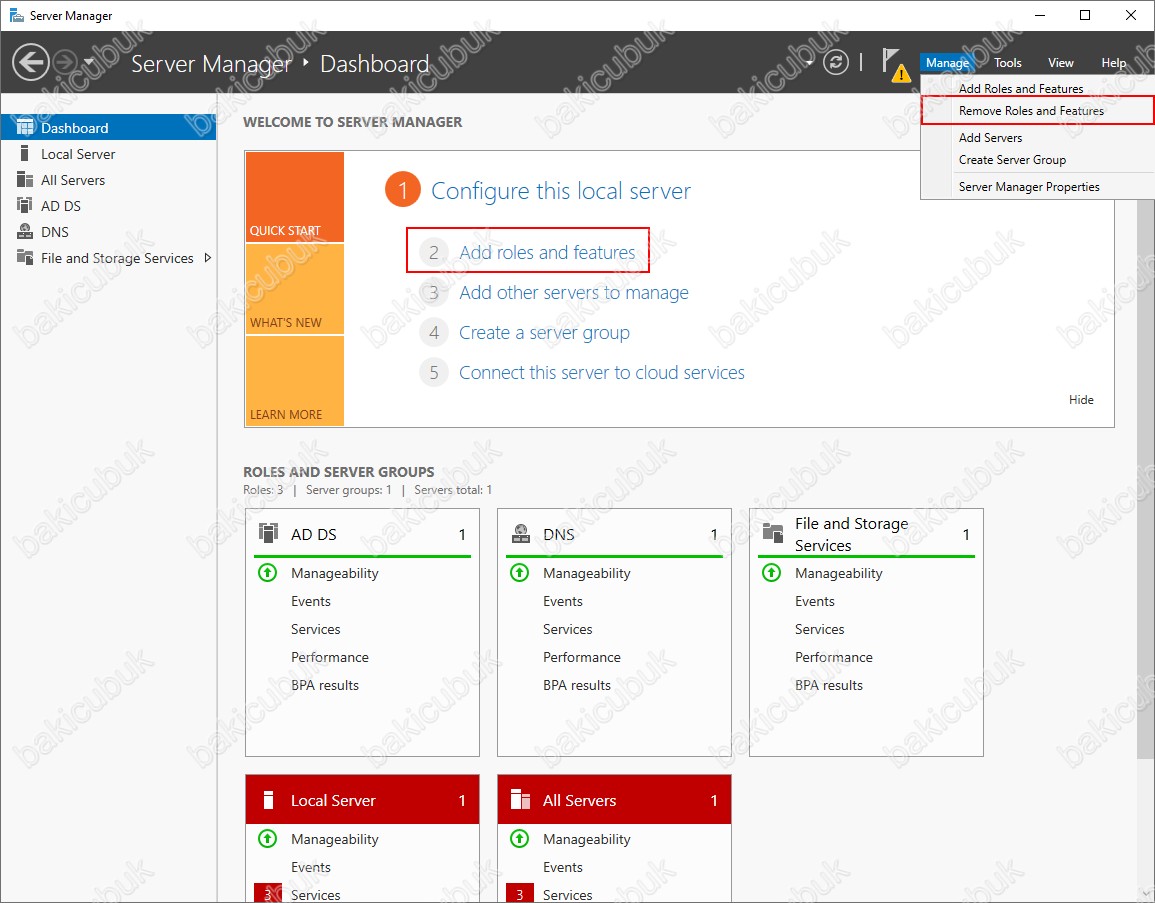This screenshot has height=903, width=1155.
Task: Open the DNS role tile header
Action: click(x=614, y=534)
